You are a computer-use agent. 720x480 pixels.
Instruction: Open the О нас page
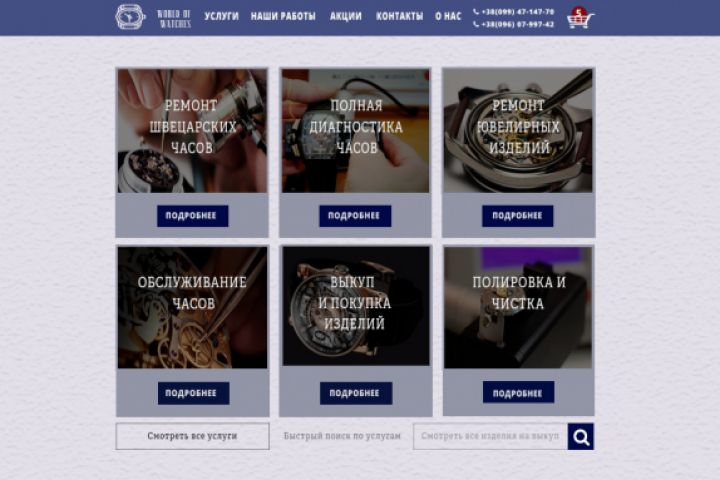[x=448, y=17]
